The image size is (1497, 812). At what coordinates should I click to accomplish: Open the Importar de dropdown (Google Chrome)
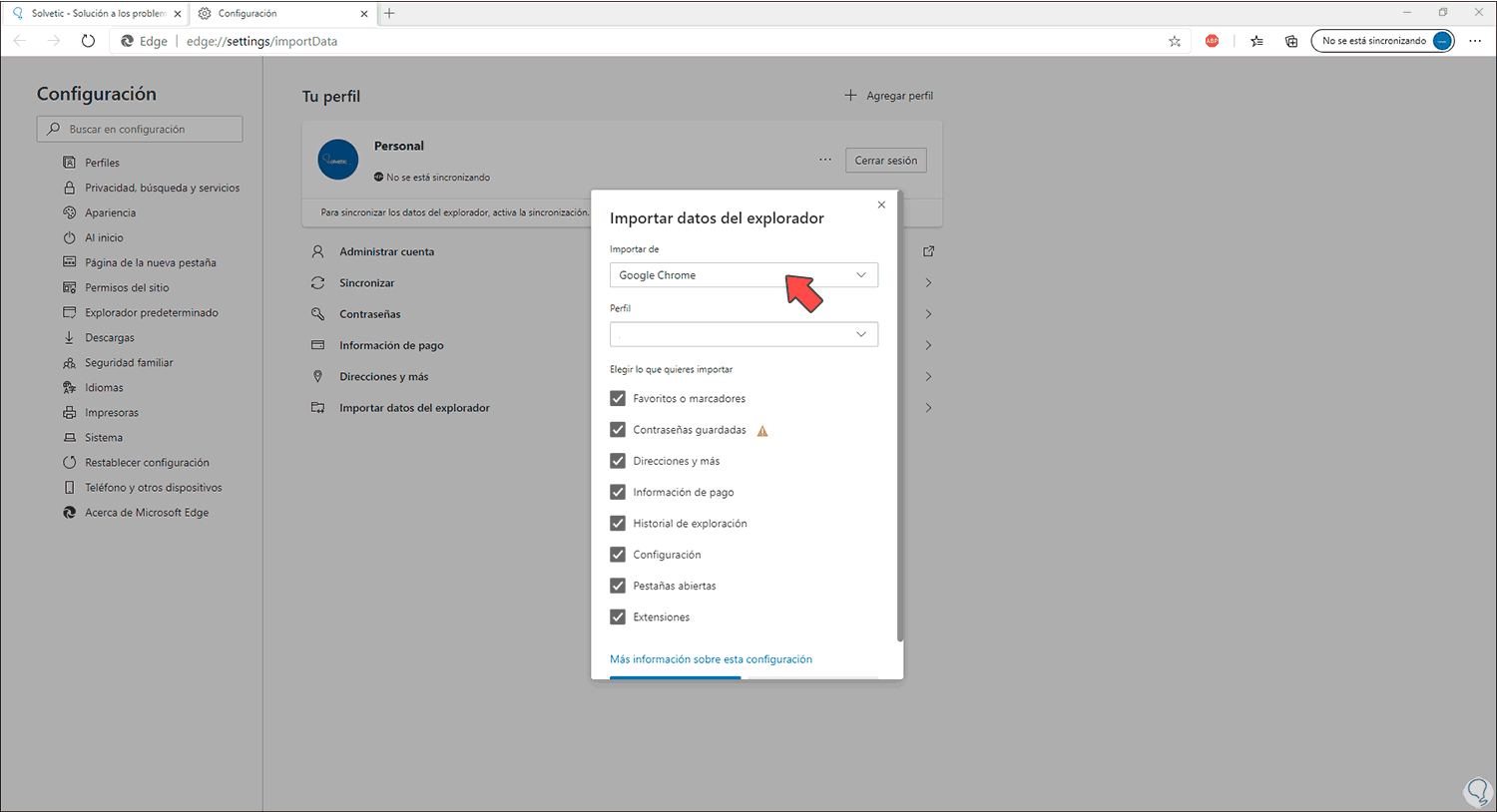tap(744, 275)
